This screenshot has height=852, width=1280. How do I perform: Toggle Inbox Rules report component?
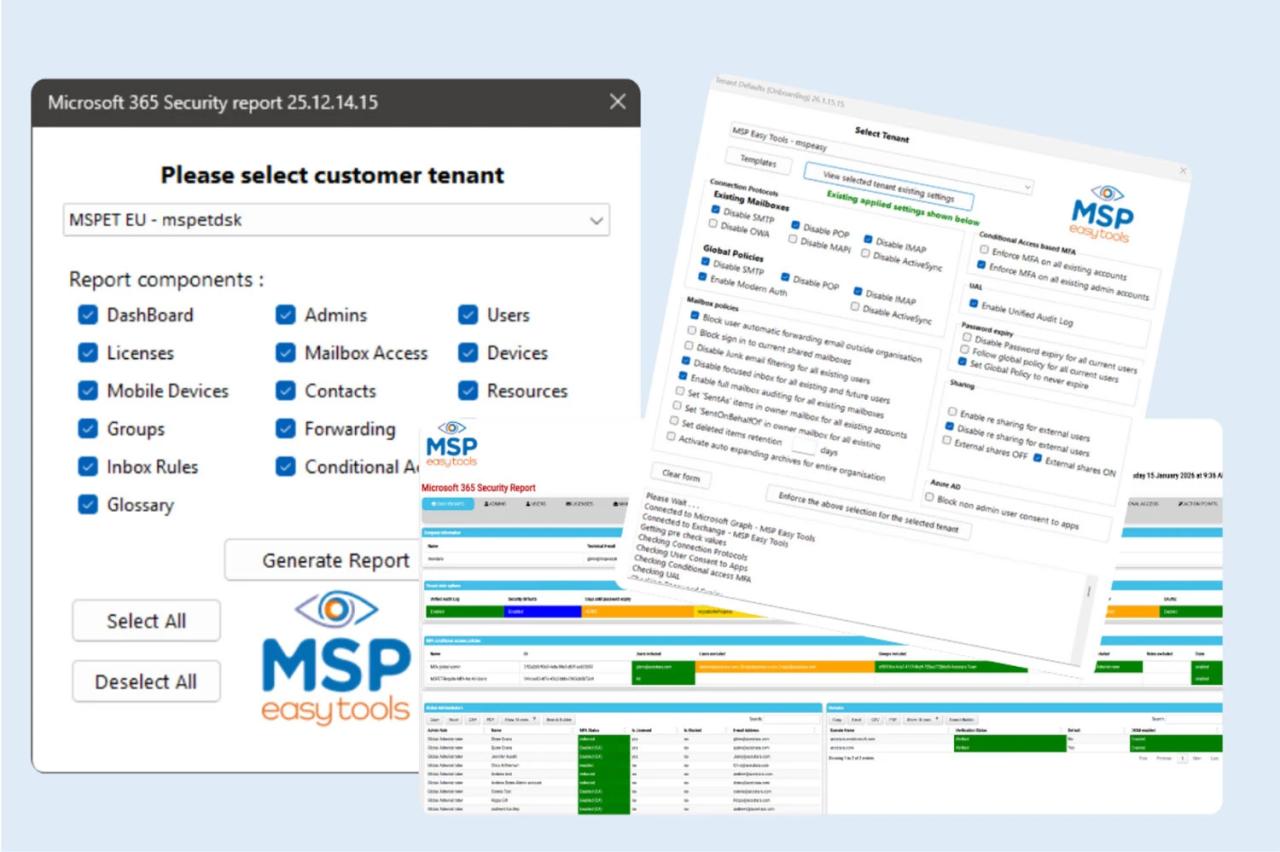coord(88,467)
